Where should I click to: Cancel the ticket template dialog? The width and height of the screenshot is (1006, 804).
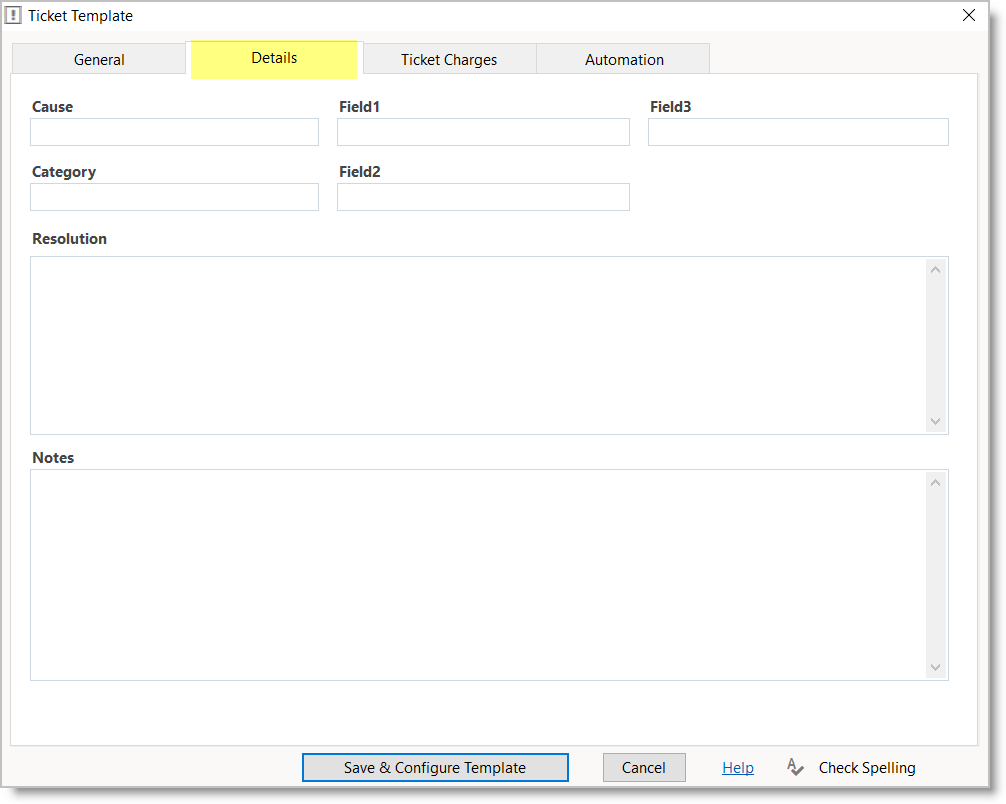tap(643, 767)
